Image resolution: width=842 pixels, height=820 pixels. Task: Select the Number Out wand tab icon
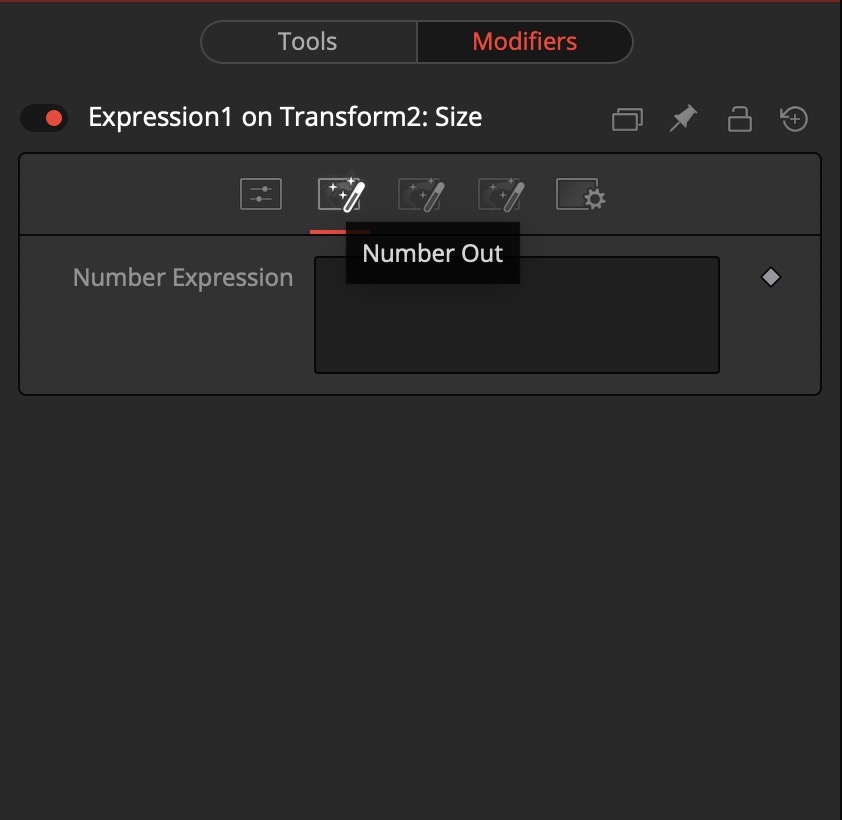(340, 194)
